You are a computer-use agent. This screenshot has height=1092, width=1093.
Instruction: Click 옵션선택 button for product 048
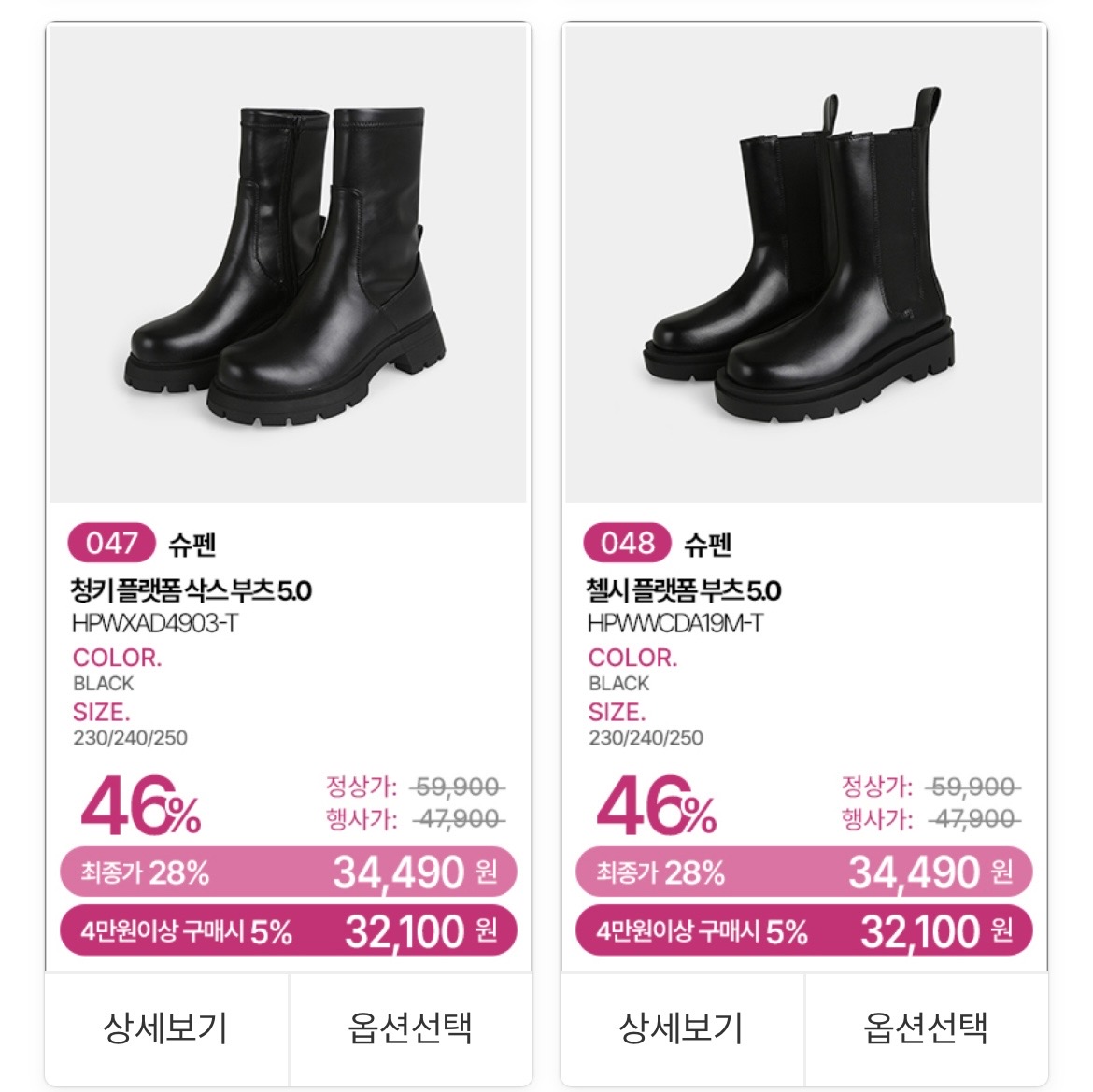click(x=926, y=1028)
